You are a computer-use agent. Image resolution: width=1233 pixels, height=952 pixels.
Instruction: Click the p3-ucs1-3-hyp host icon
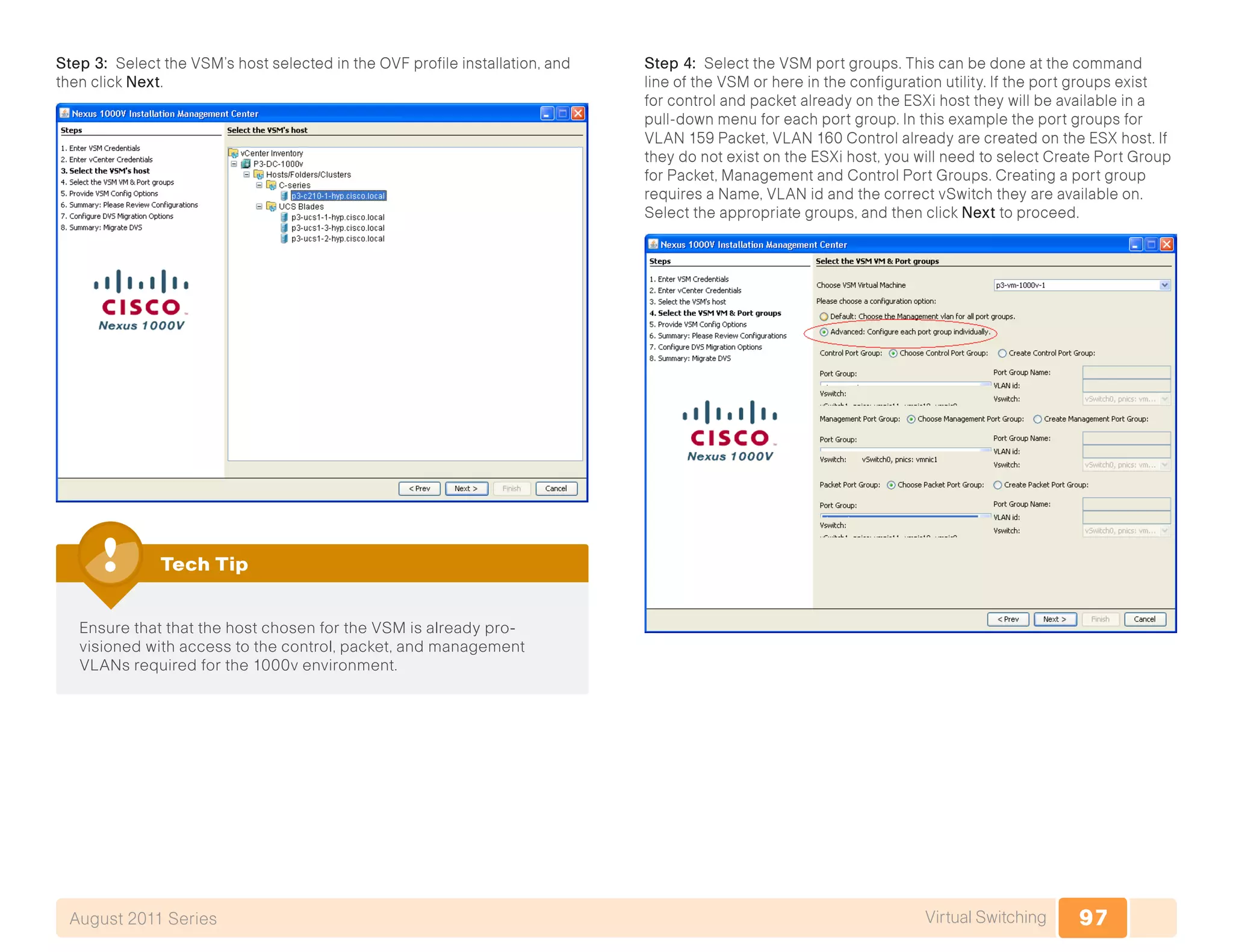284,228
